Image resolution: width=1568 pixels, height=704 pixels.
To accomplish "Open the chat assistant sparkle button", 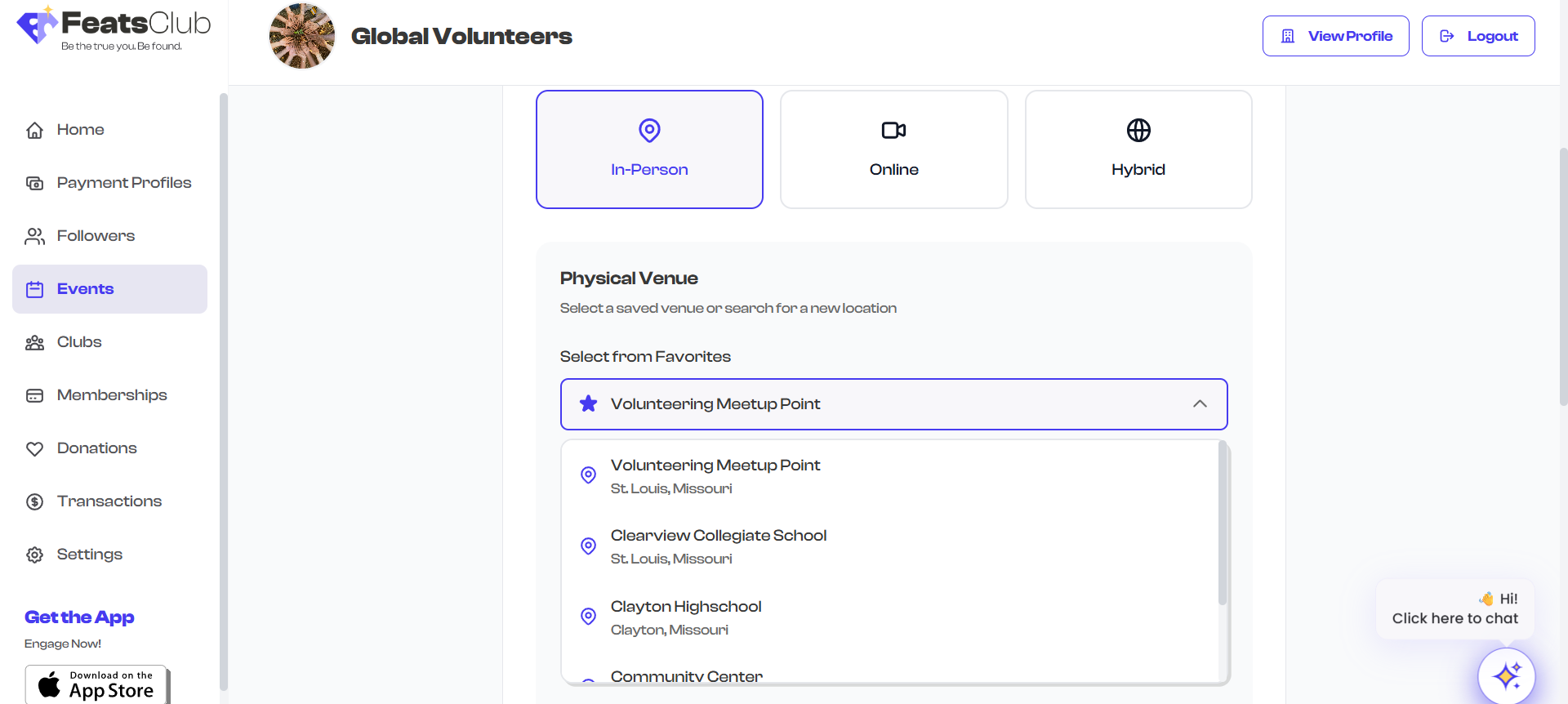I will click(1507, 676).
